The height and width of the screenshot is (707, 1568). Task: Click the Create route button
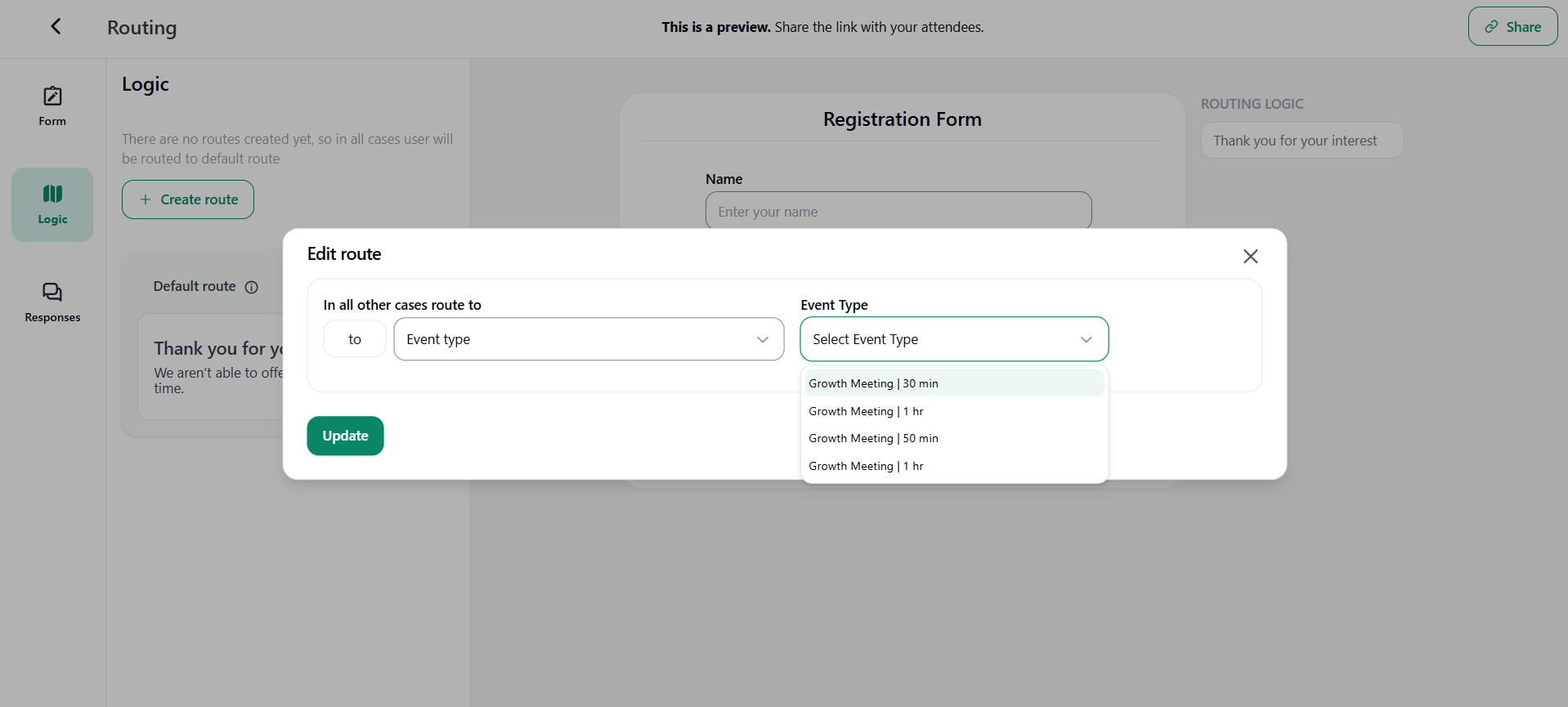click(x=188, y=199)
